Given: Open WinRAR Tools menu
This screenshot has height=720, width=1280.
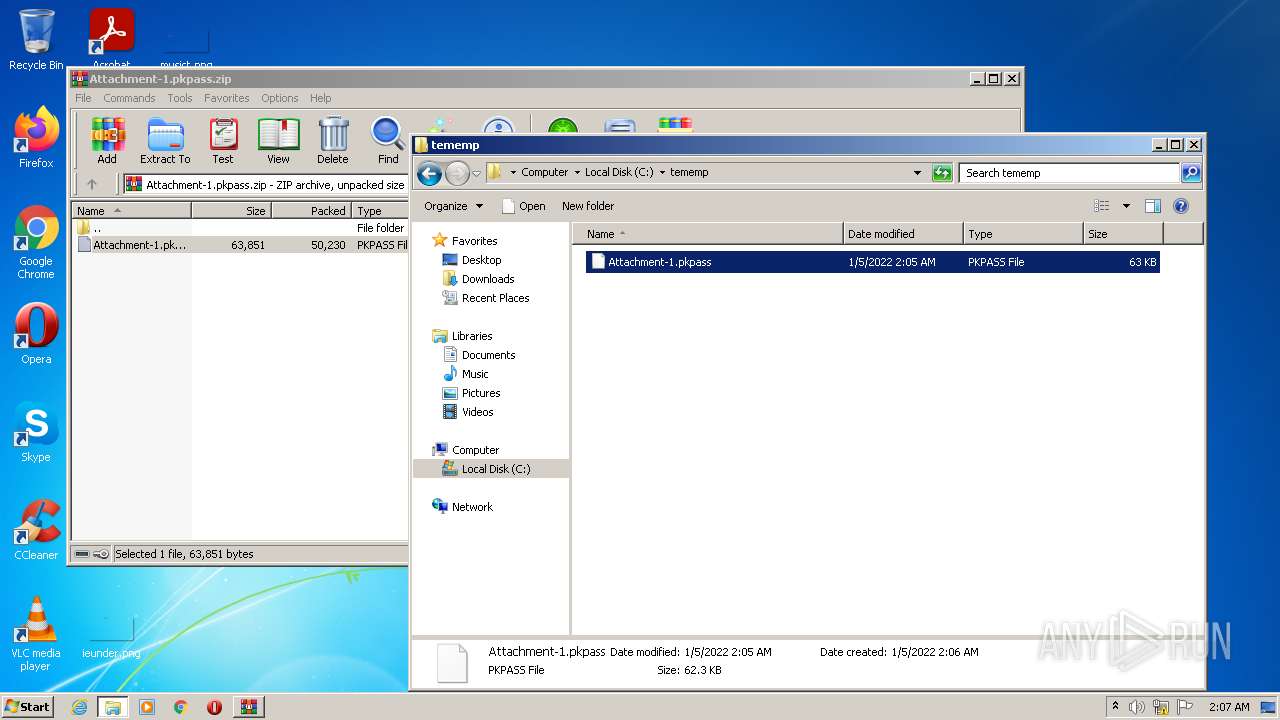Looking at the screenshot, I should [x=180, y=98].
